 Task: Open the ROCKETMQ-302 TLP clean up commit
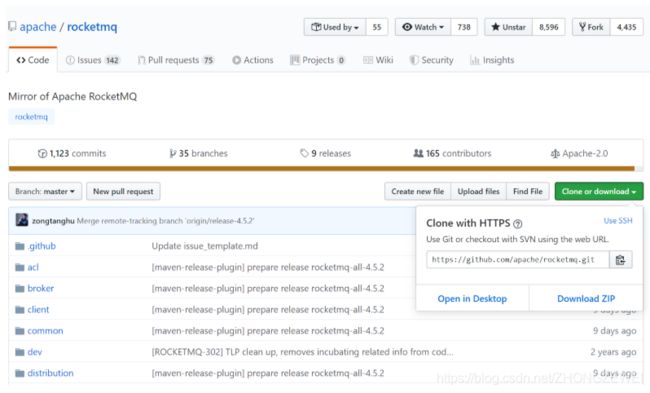point(303,352)
